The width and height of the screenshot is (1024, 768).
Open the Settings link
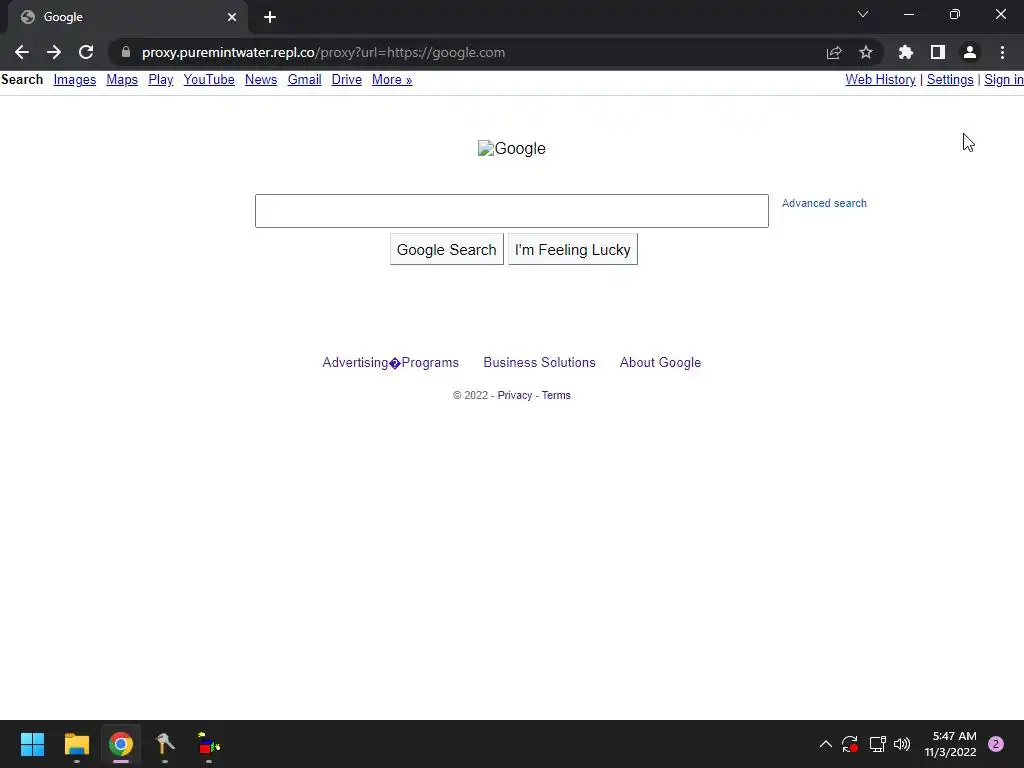(x=950, y=80)
